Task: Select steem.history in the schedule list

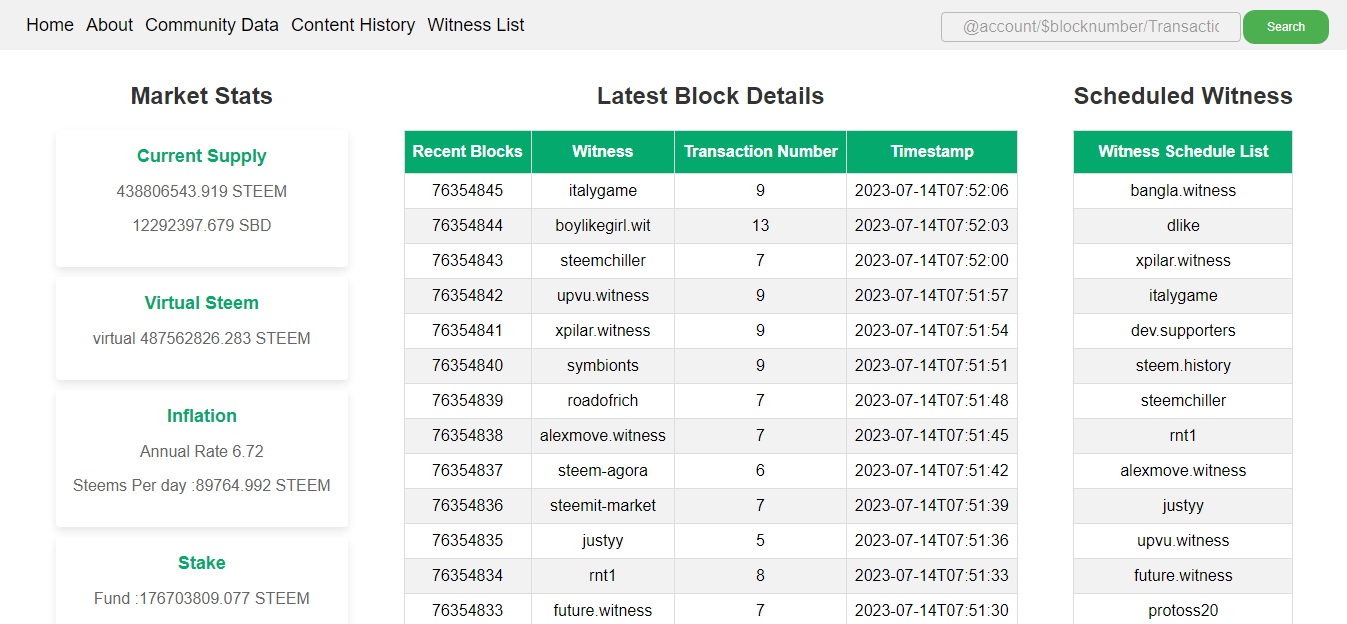Action: 1183,366
